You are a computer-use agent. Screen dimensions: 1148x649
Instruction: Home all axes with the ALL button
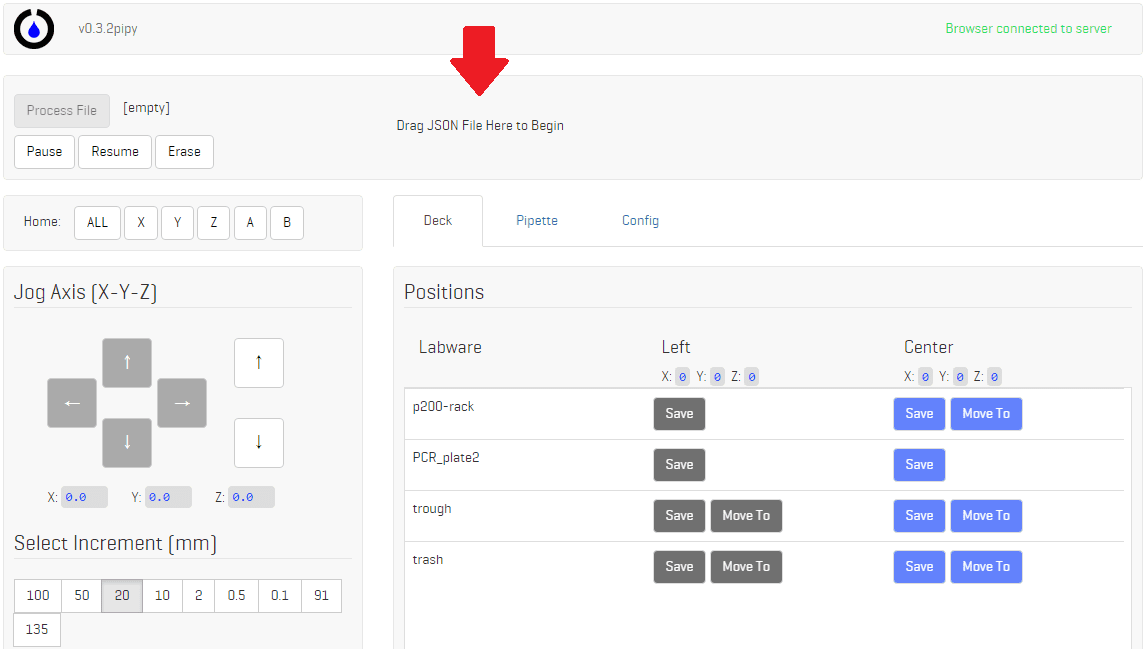tap(97, 222)
